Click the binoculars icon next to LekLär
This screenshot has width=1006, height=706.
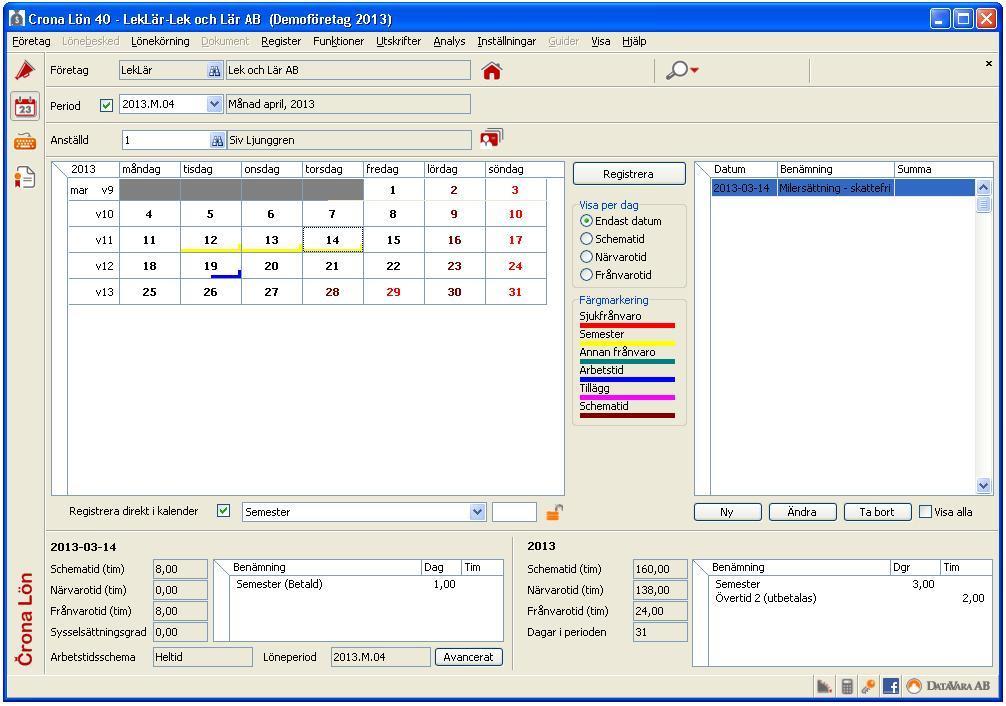[214, 71]
